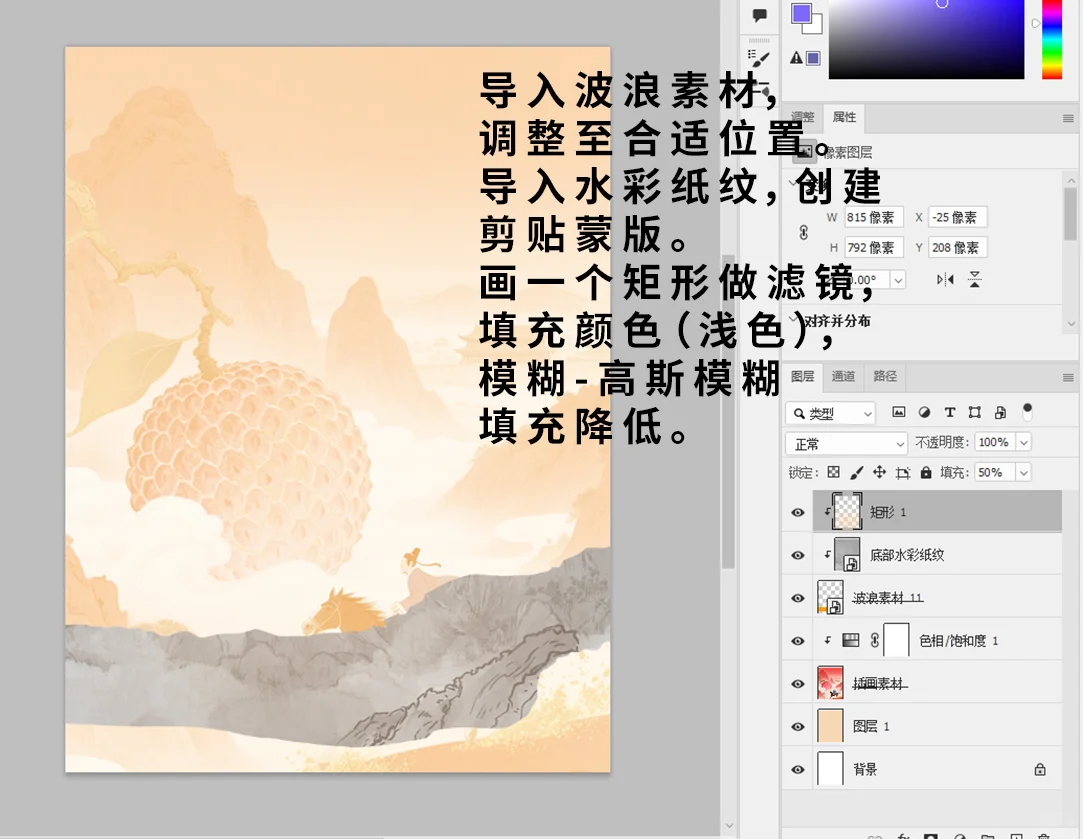The width and height of the screenshot is (1083, 839).
Task: Click the 色相/饱和度 1 white mask thumbnail
Action: 897,640
